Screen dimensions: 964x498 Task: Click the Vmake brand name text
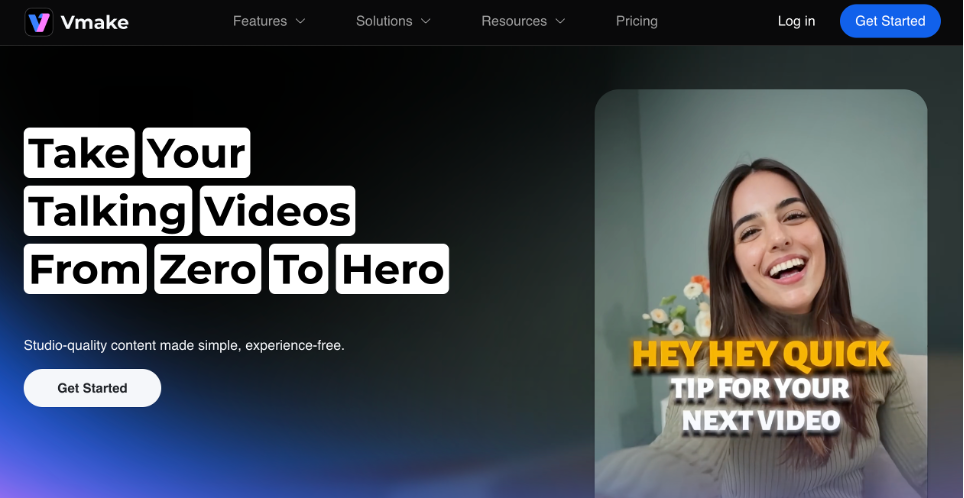(95, 23)
